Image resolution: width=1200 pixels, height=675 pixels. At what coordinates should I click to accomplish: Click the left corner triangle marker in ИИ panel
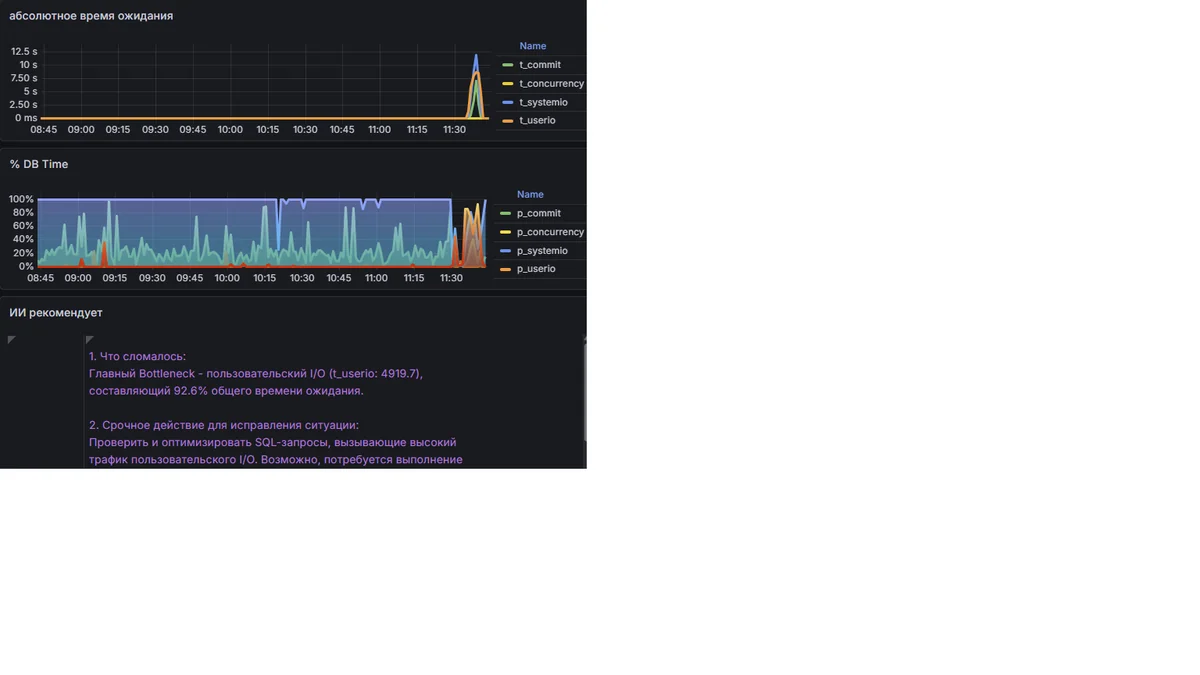(x=11, y=340)
